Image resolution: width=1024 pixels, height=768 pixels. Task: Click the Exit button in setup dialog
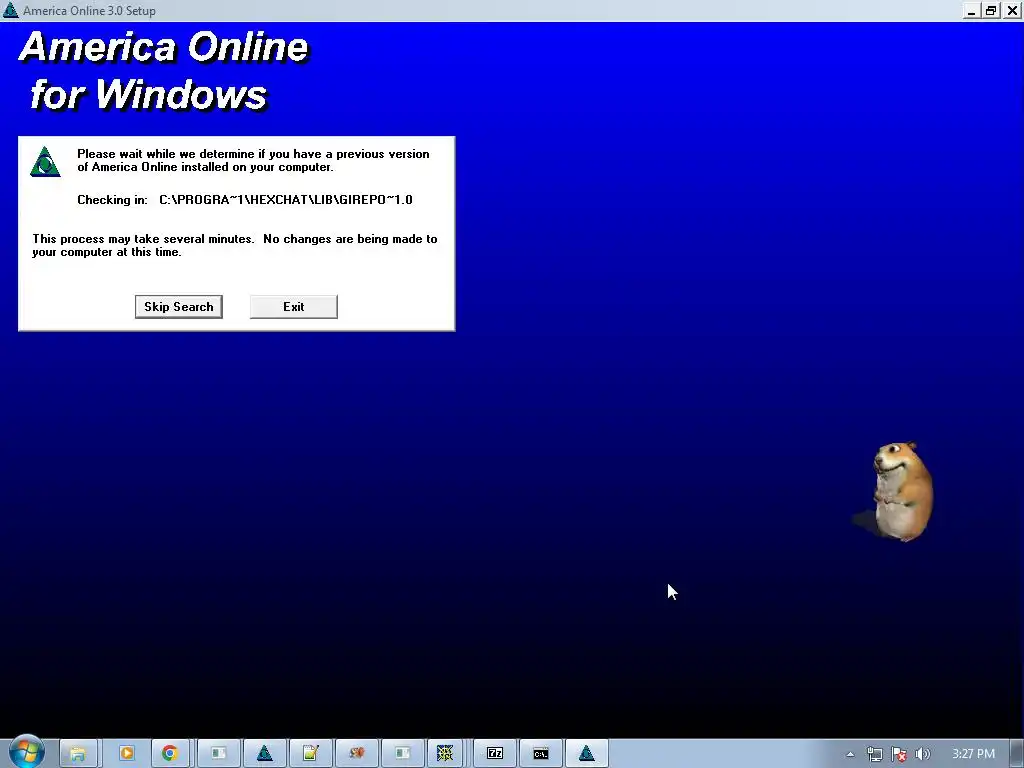pyautogui.click(x=293, y=307)
